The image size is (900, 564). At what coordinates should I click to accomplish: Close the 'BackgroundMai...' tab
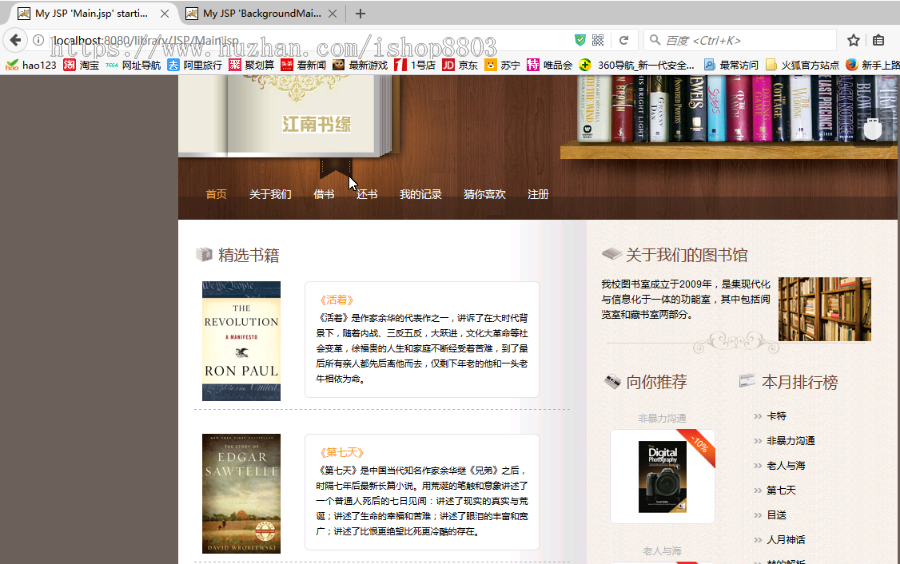[x=332, y=13]
